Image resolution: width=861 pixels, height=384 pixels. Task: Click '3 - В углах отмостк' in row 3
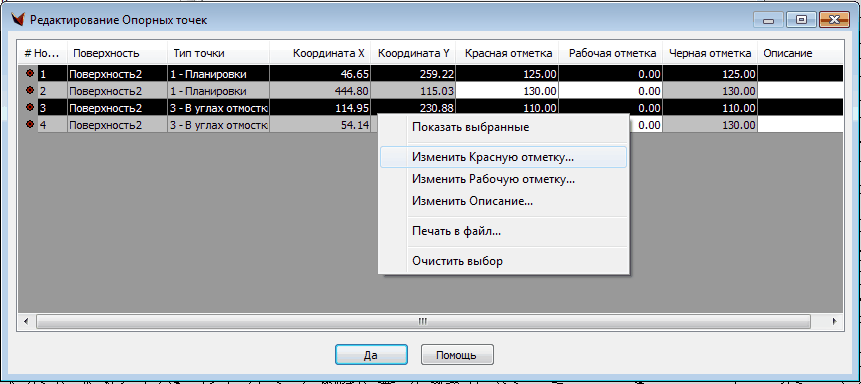tap(218, 108)
